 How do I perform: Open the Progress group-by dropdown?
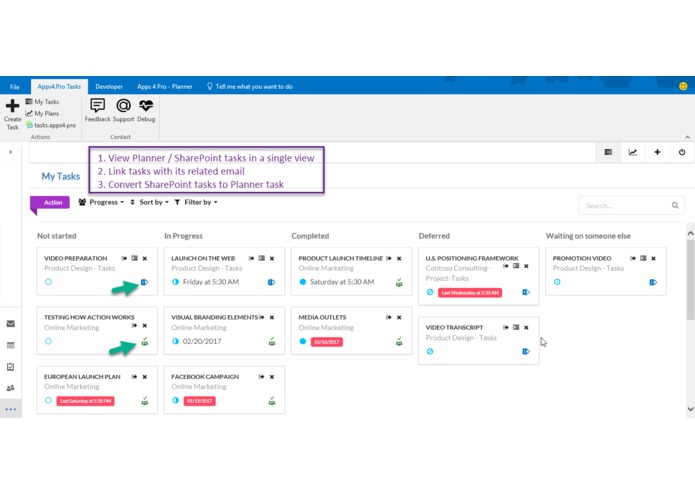tap(101, 202)
